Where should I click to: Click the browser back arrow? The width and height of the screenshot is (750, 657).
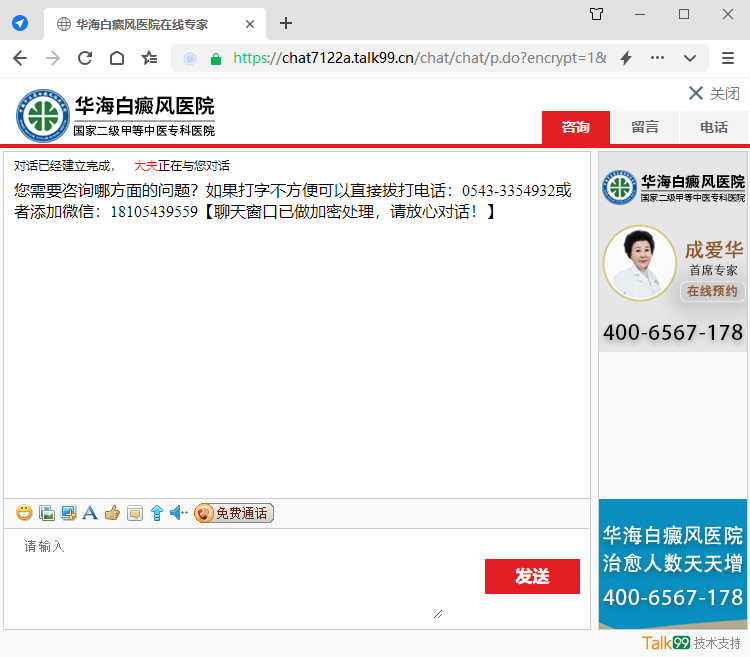coord(20,58)
